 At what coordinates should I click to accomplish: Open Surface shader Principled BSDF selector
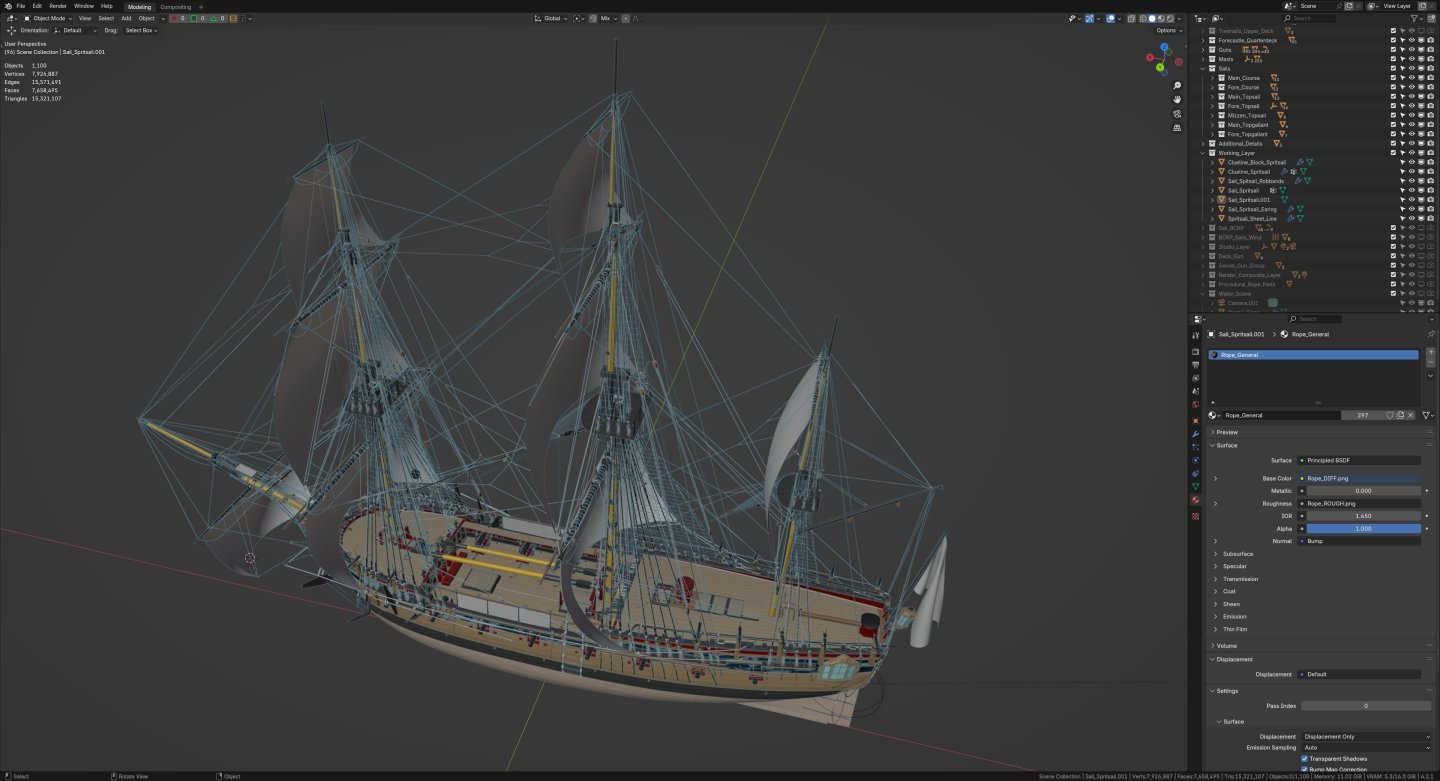coord(1358,460)
